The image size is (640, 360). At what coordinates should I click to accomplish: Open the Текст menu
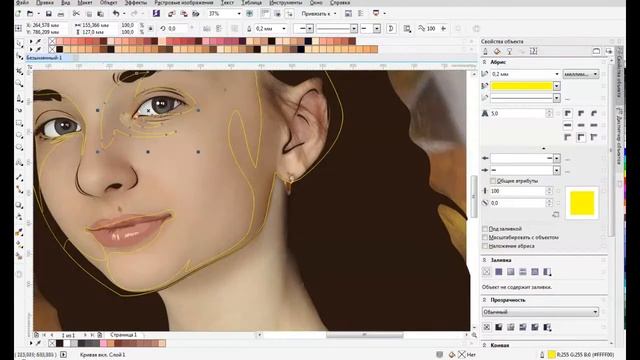[x=227, y=2]
